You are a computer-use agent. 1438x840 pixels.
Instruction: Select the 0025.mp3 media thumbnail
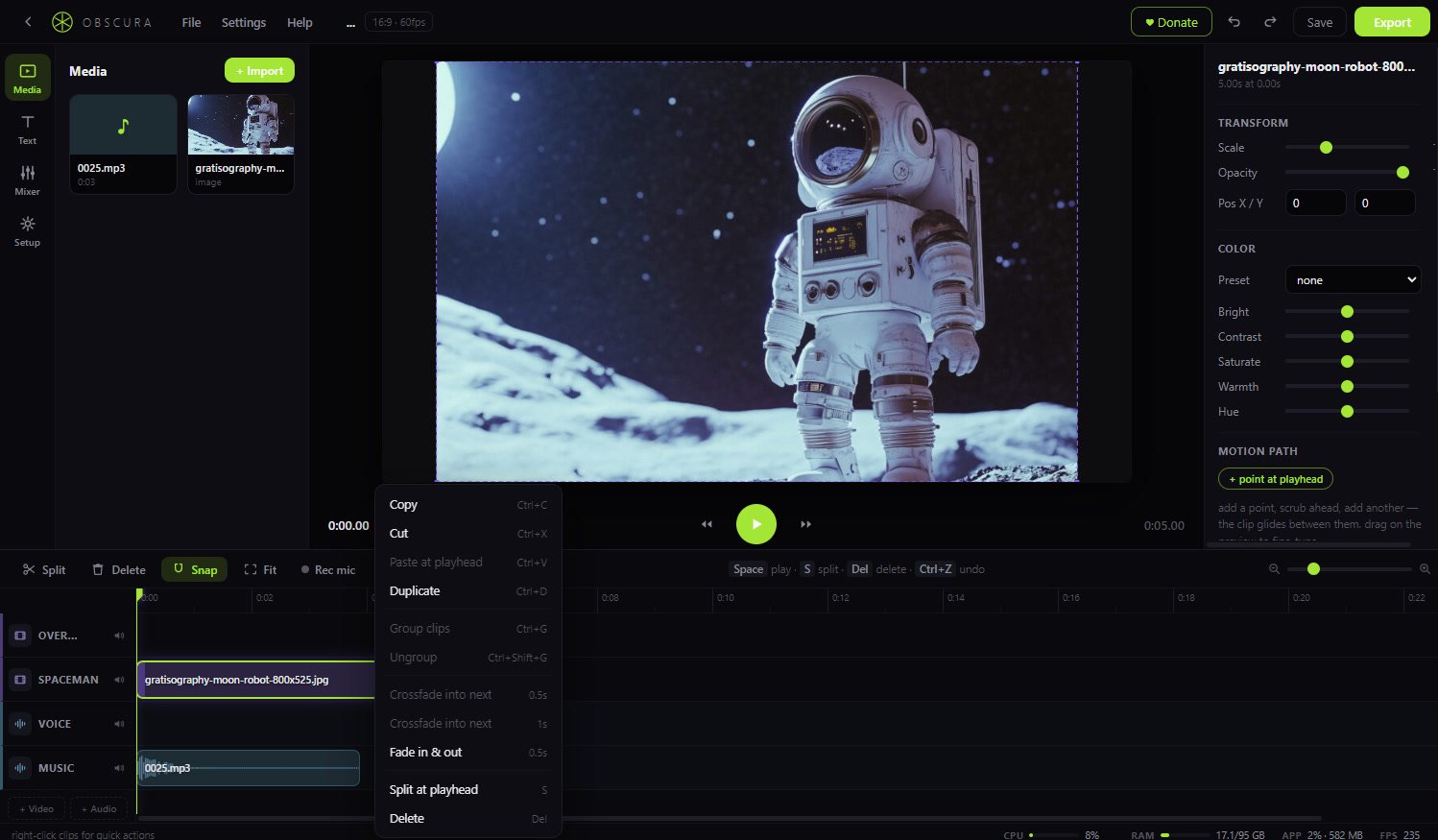pyautogui.click(x=123, y=144)
